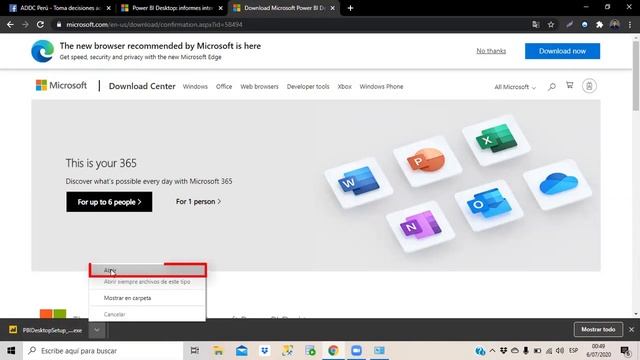Close the downloads bar
Screen dimensions: 640x360
pyautogui.click(x=631, y=329)
